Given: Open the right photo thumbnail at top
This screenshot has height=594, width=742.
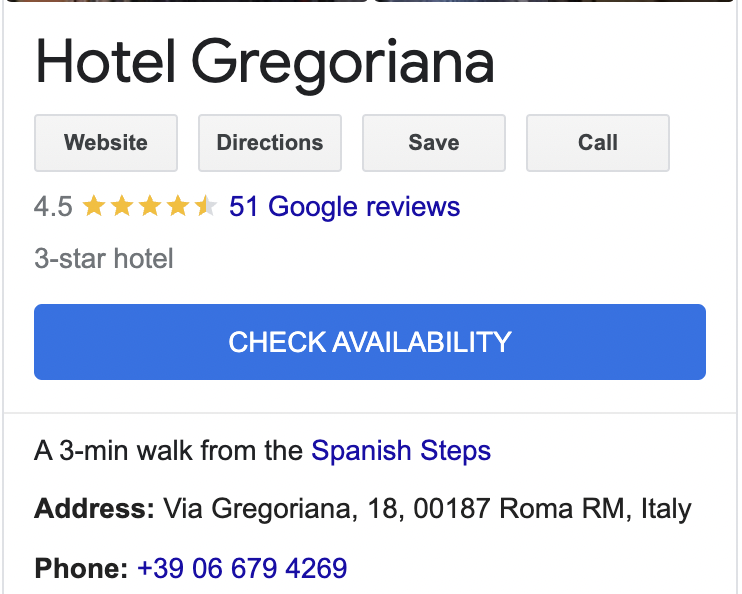Looking at the screenshot, I should click(555, 1).
